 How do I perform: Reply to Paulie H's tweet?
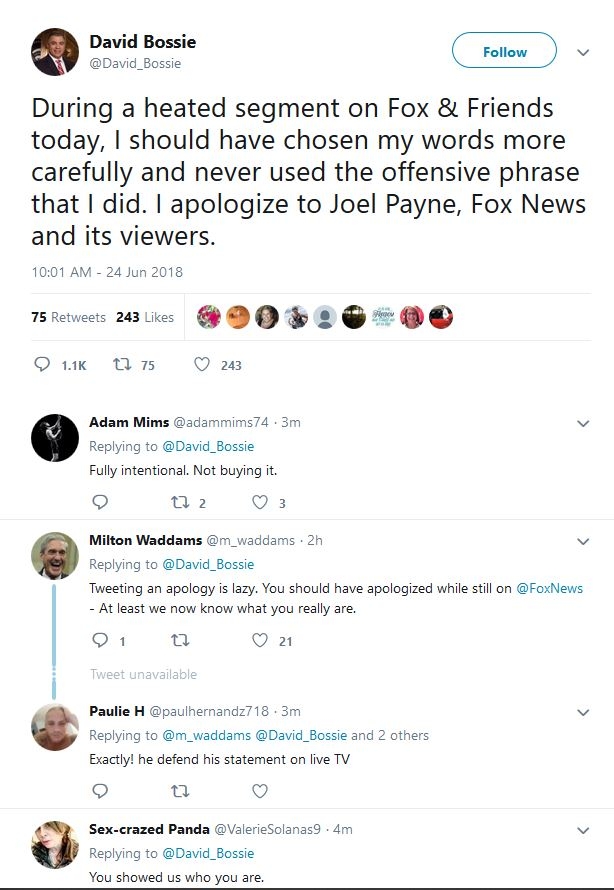[x=99, y=791]
